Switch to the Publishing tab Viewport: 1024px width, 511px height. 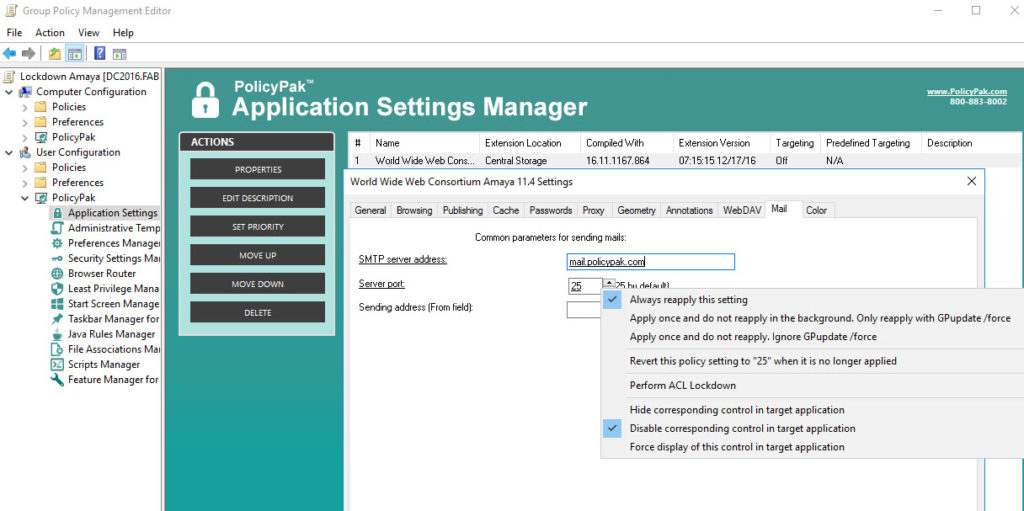(462, 210)
